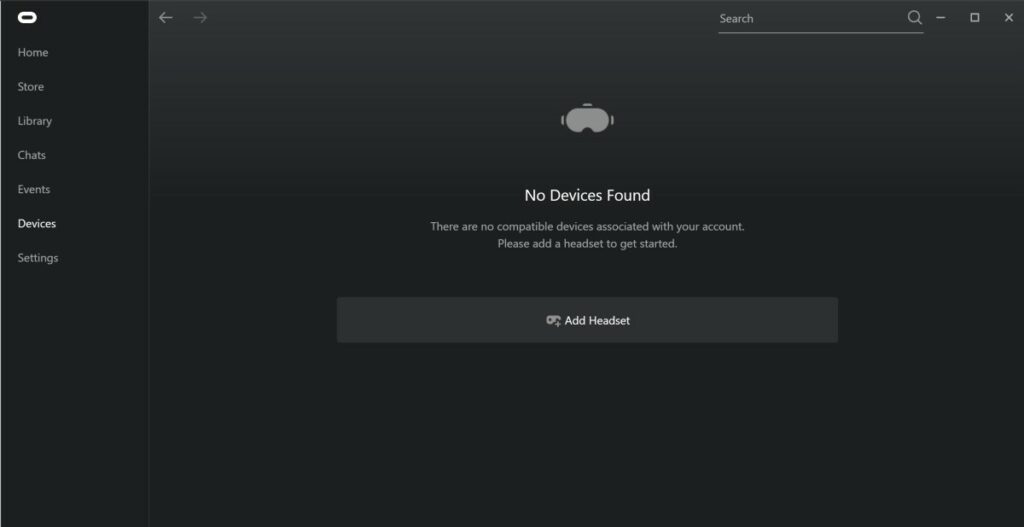Select Devices in the sidebar
The height and width of the screenshot is (527, 1024).
37,223
